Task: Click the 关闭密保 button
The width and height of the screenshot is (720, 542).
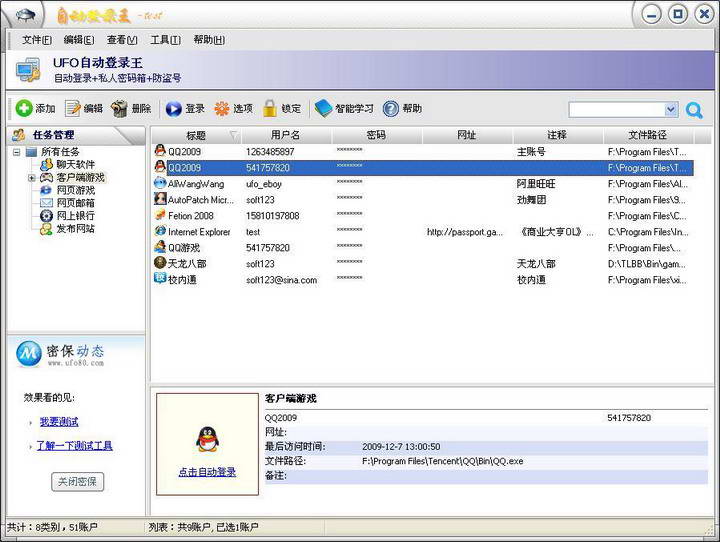Action: point(77,482)
